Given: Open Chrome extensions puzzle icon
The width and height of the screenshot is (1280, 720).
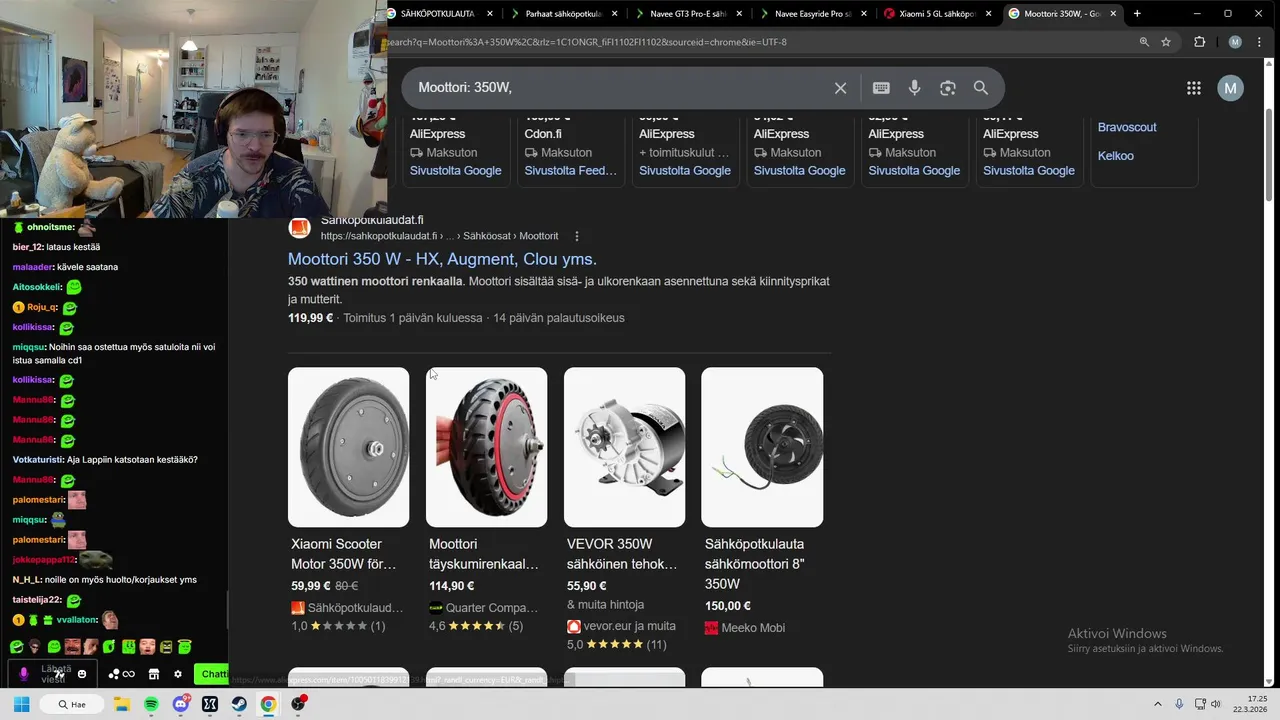Looking at the screenshot, I should pos(1200,42).
